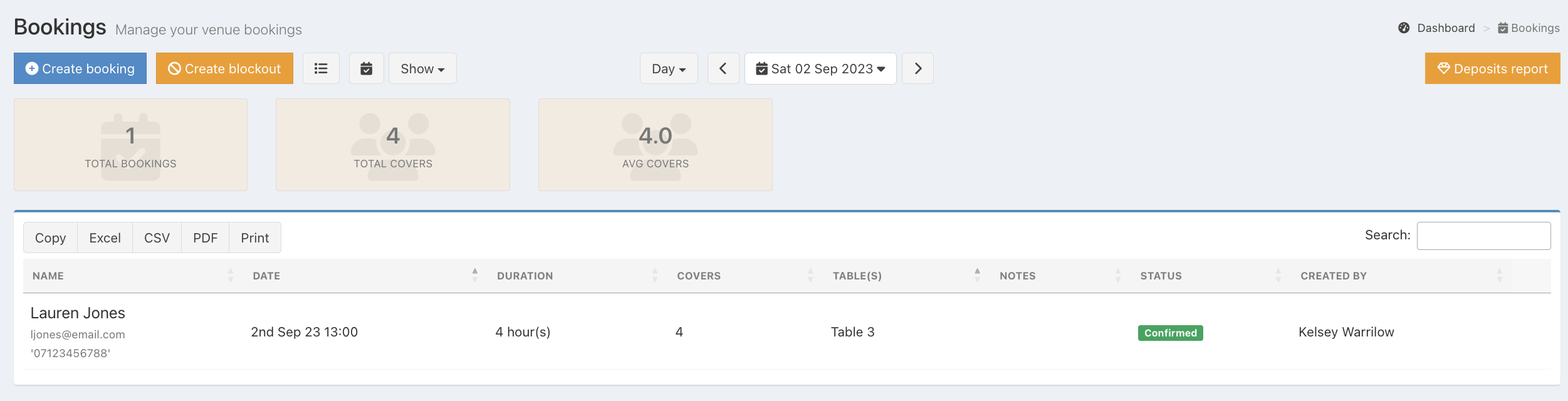Sort table by Name column arrows
Image resolution: width=1568 pixels, height=401 pixels.
[231, 276]
